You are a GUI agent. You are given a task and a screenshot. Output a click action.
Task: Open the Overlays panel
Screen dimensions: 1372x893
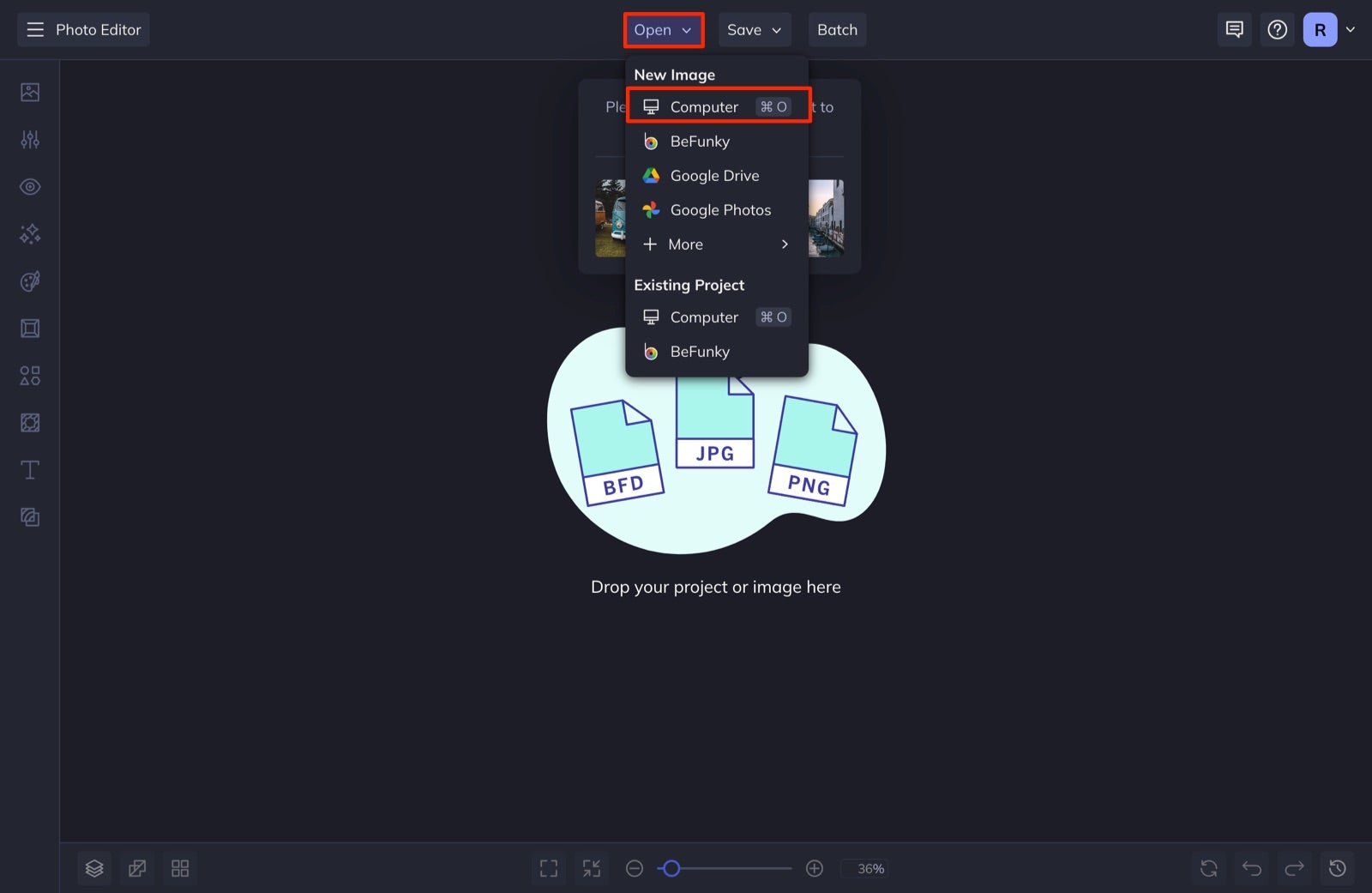(x=30, y=422)
